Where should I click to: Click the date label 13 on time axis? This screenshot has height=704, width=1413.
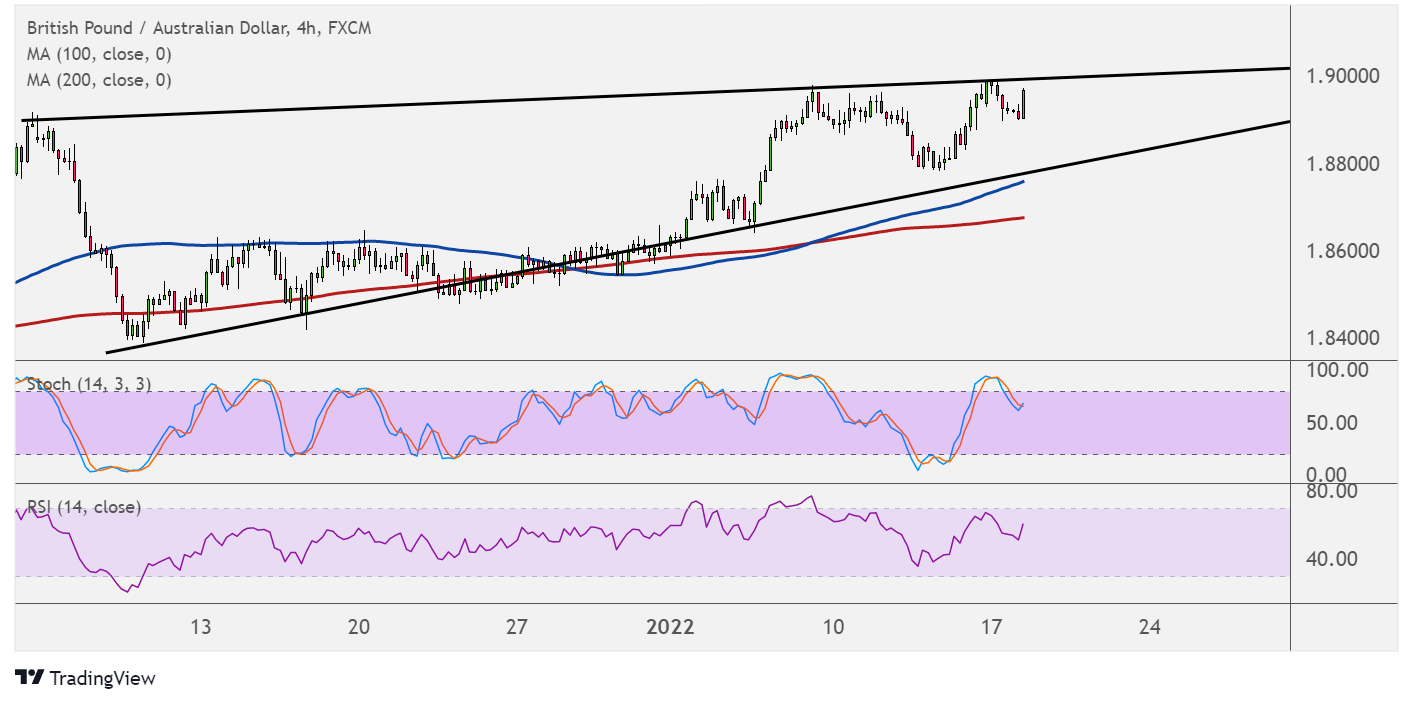[202, 628]
